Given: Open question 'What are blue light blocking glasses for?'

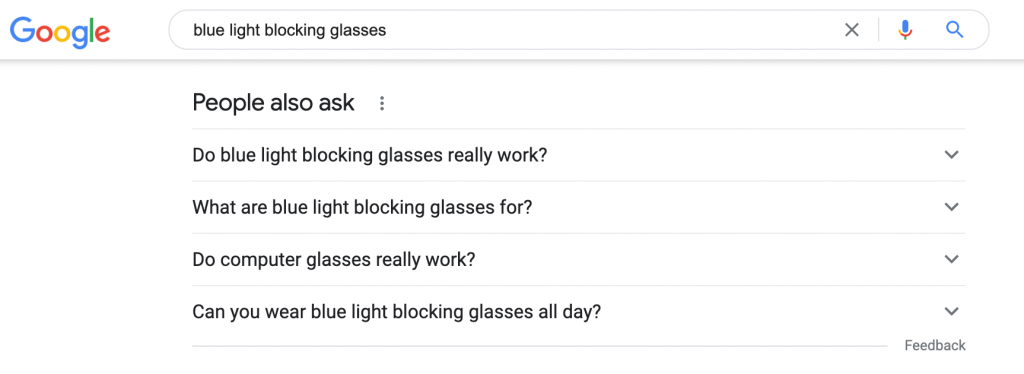Looking at the screenshot, I should 362,208.
